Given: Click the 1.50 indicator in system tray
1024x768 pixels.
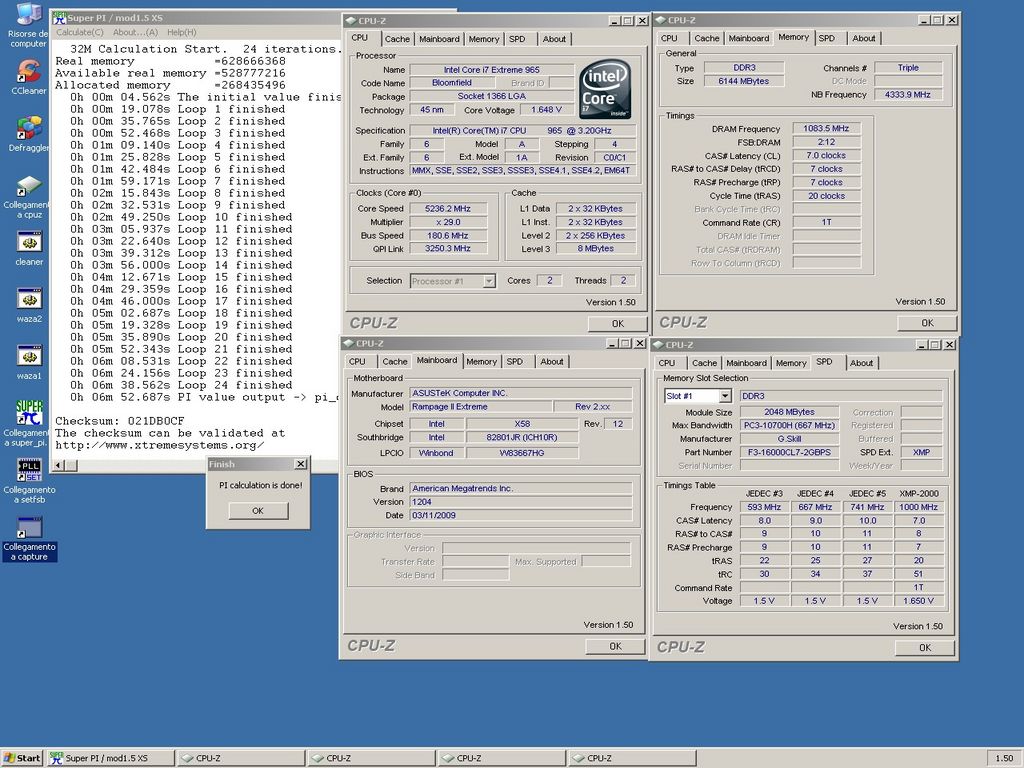Looking at the screenshot, I should point(1004,758).
